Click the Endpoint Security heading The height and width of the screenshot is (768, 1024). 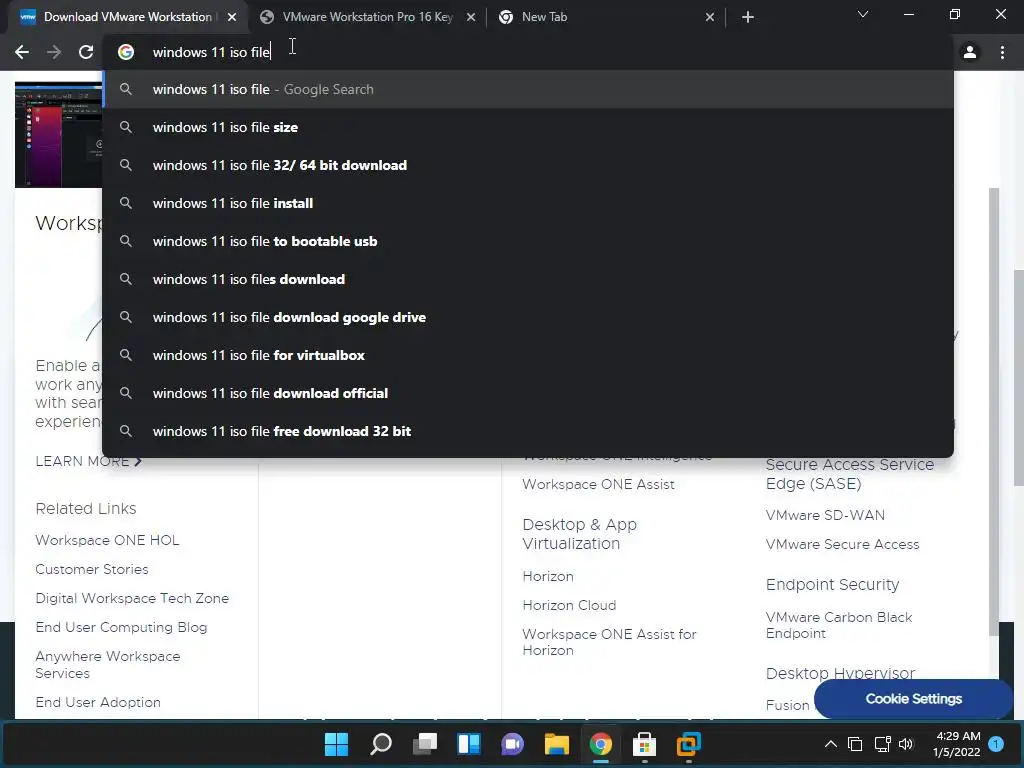pos(833,584)
